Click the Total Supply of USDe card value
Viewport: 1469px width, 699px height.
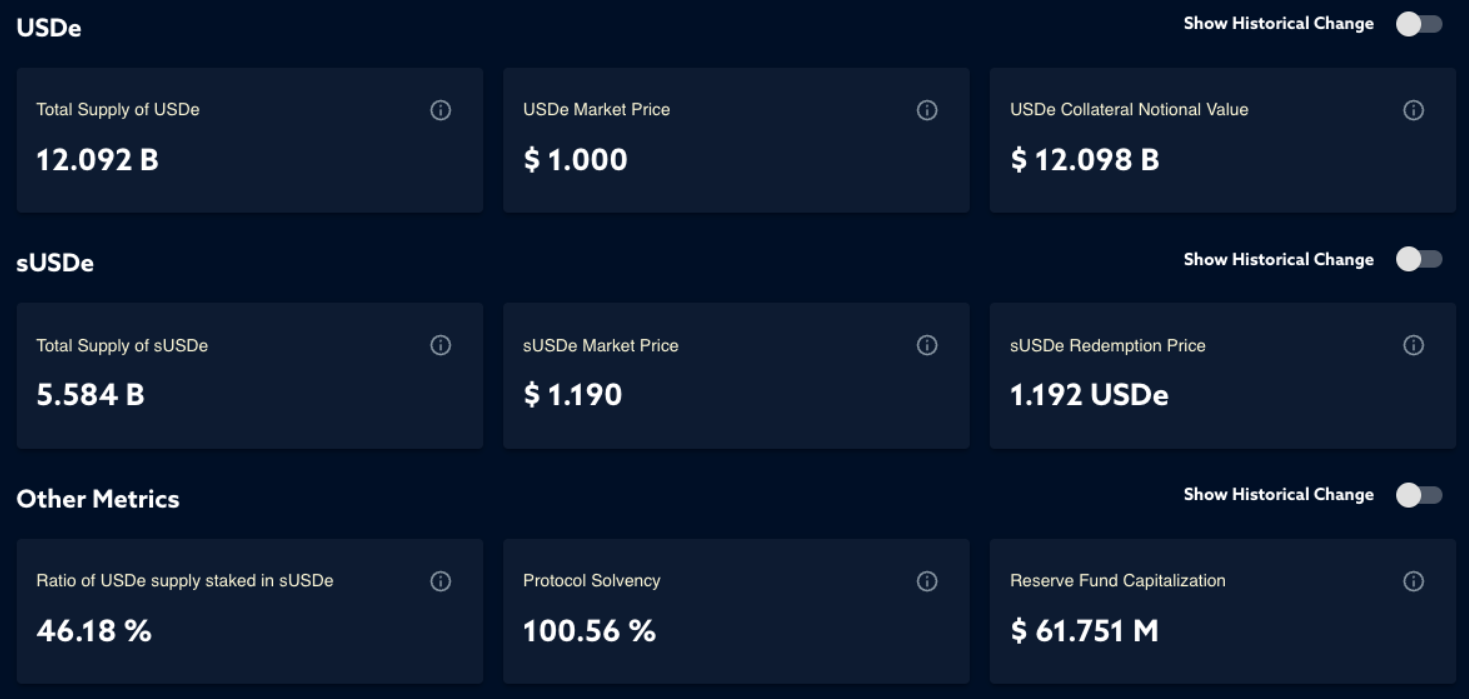click(97, 160)
